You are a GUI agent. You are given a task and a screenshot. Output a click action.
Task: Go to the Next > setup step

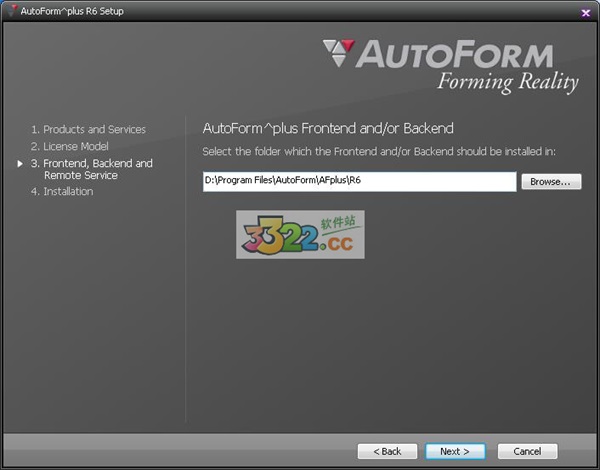(x=455, y=451)
